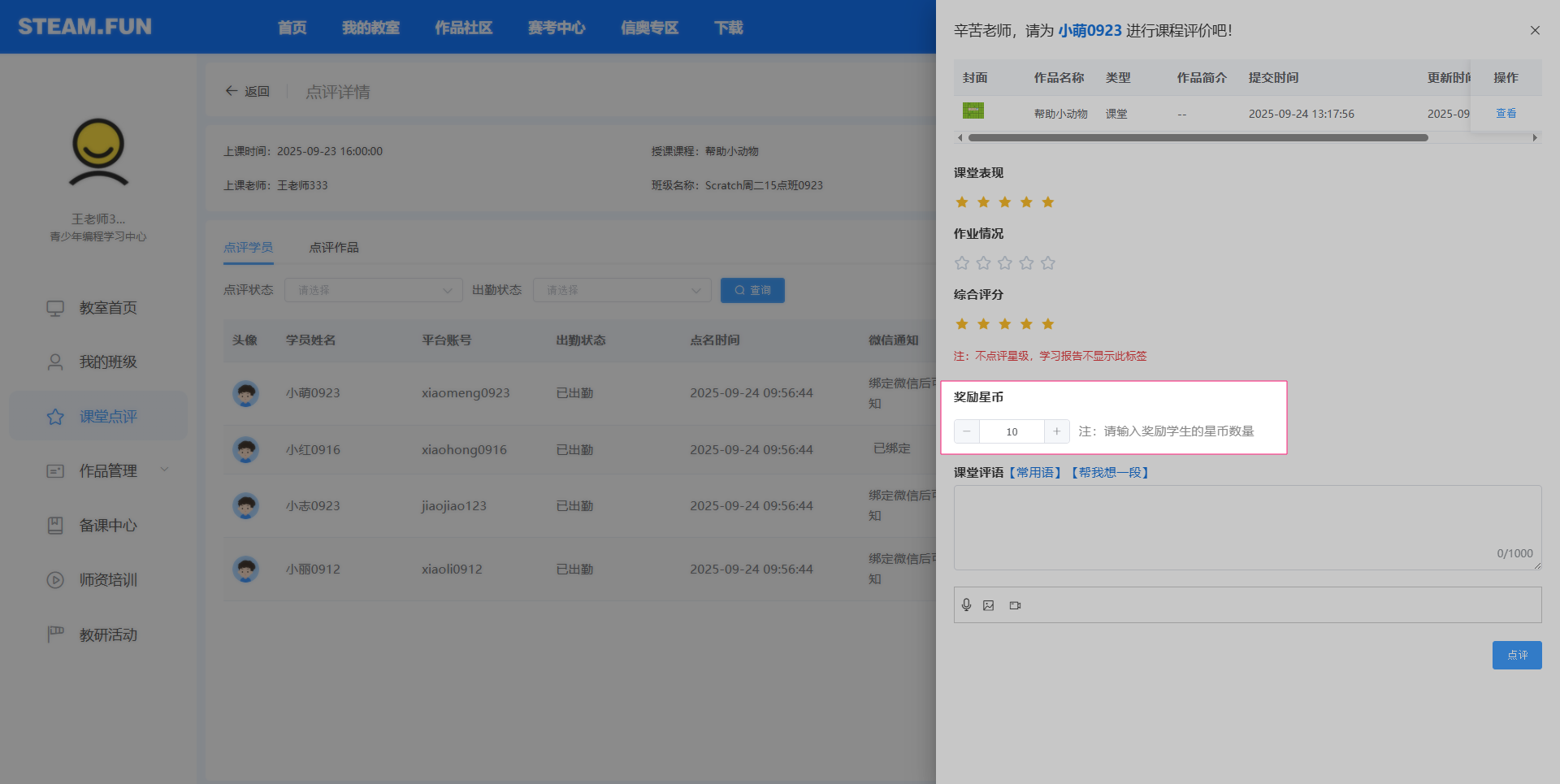1560x784 pixels.
Task: Close the course evaluation panel
Action: pyautogui.click(x=1535, y=31)
